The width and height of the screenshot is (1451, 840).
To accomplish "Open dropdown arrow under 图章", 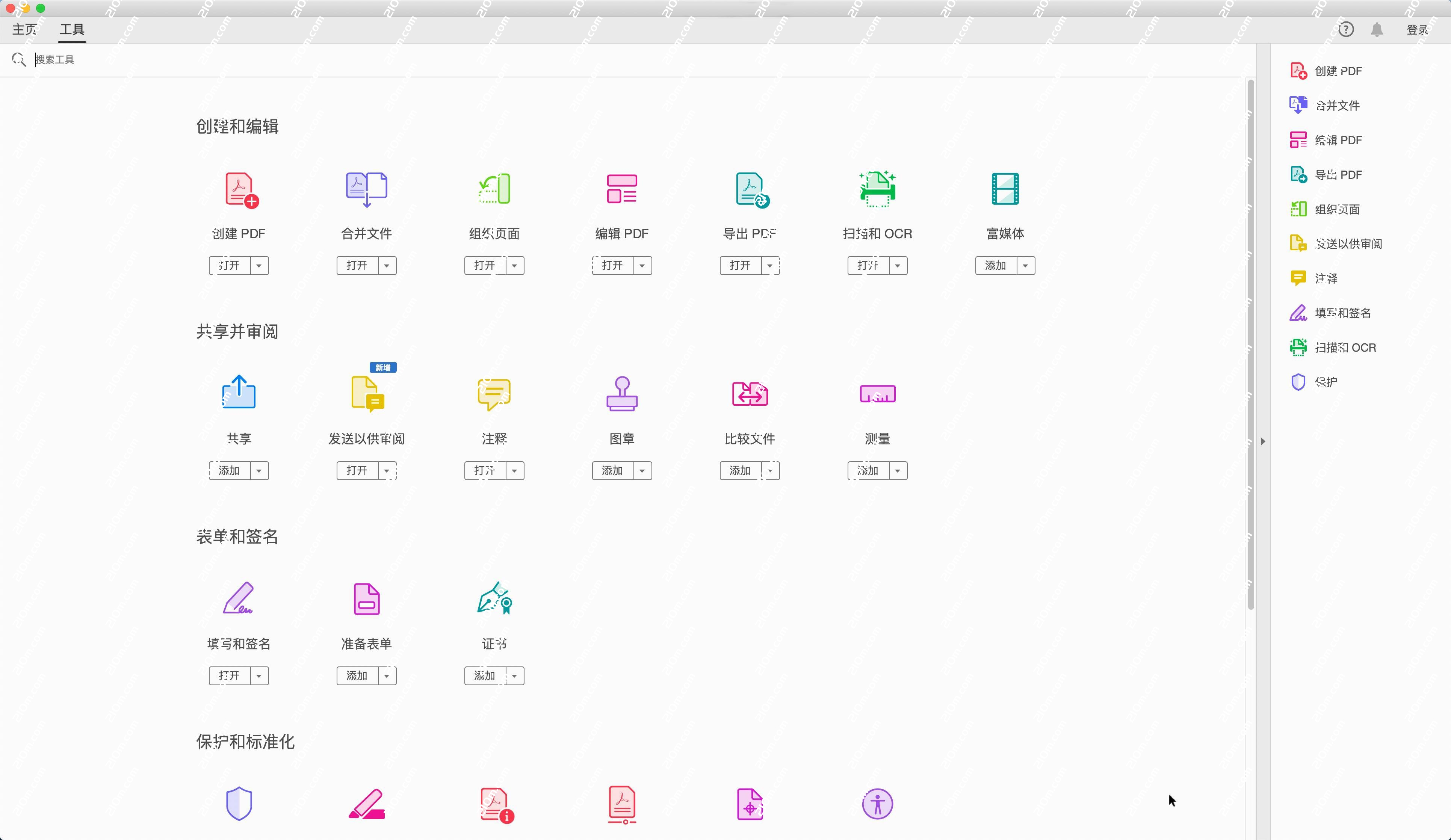I will coord(642,470).
